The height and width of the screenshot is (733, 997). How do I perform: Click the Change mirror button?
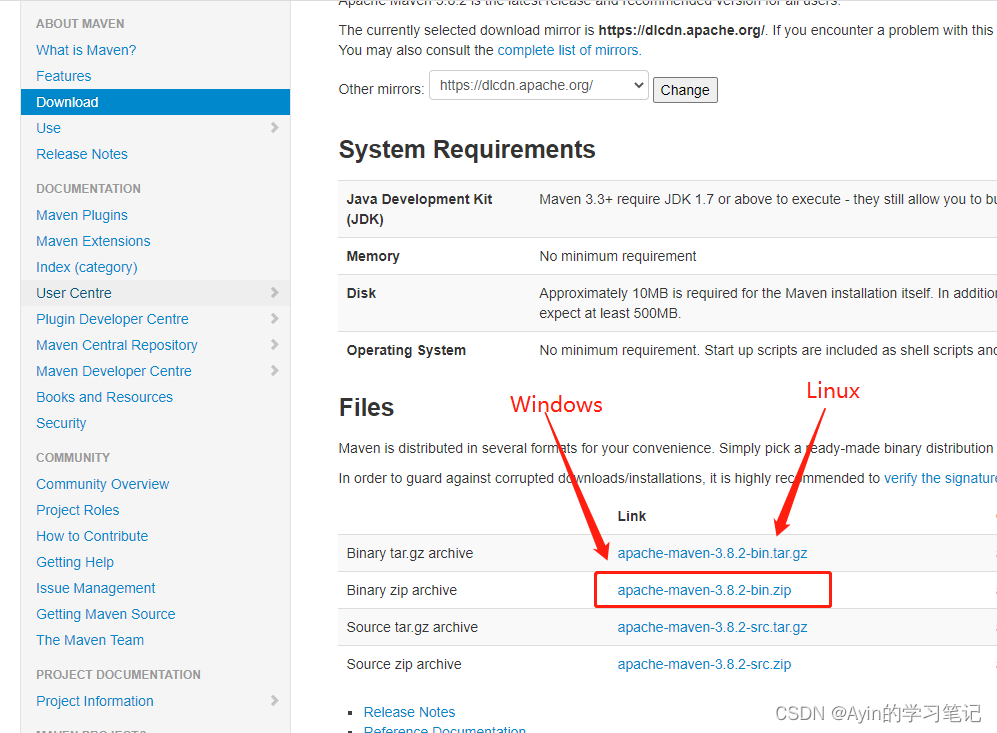685,90
